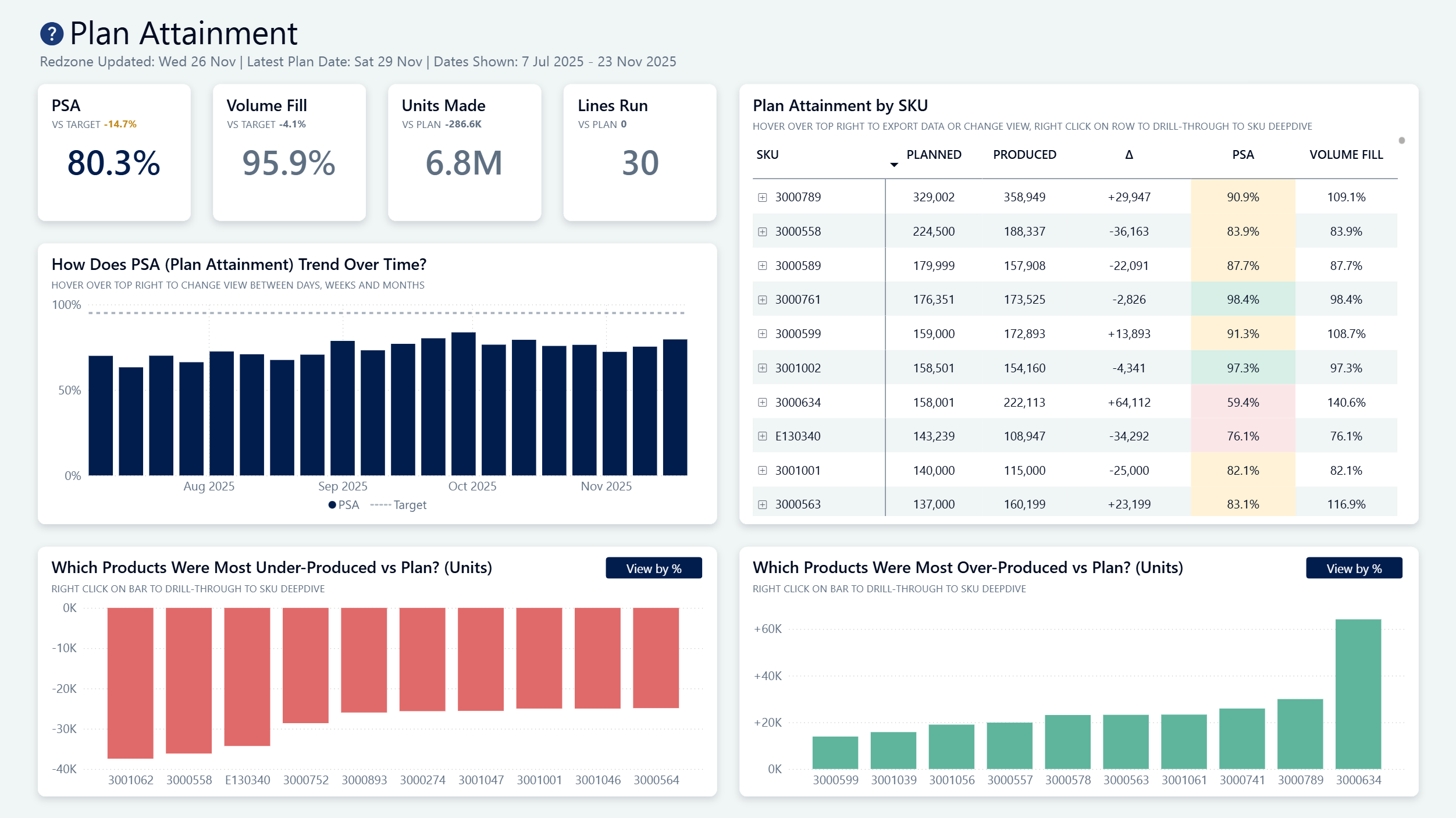Expand the row for SKU 3000634
The image size is (1456, 818).
pos(763,402)
